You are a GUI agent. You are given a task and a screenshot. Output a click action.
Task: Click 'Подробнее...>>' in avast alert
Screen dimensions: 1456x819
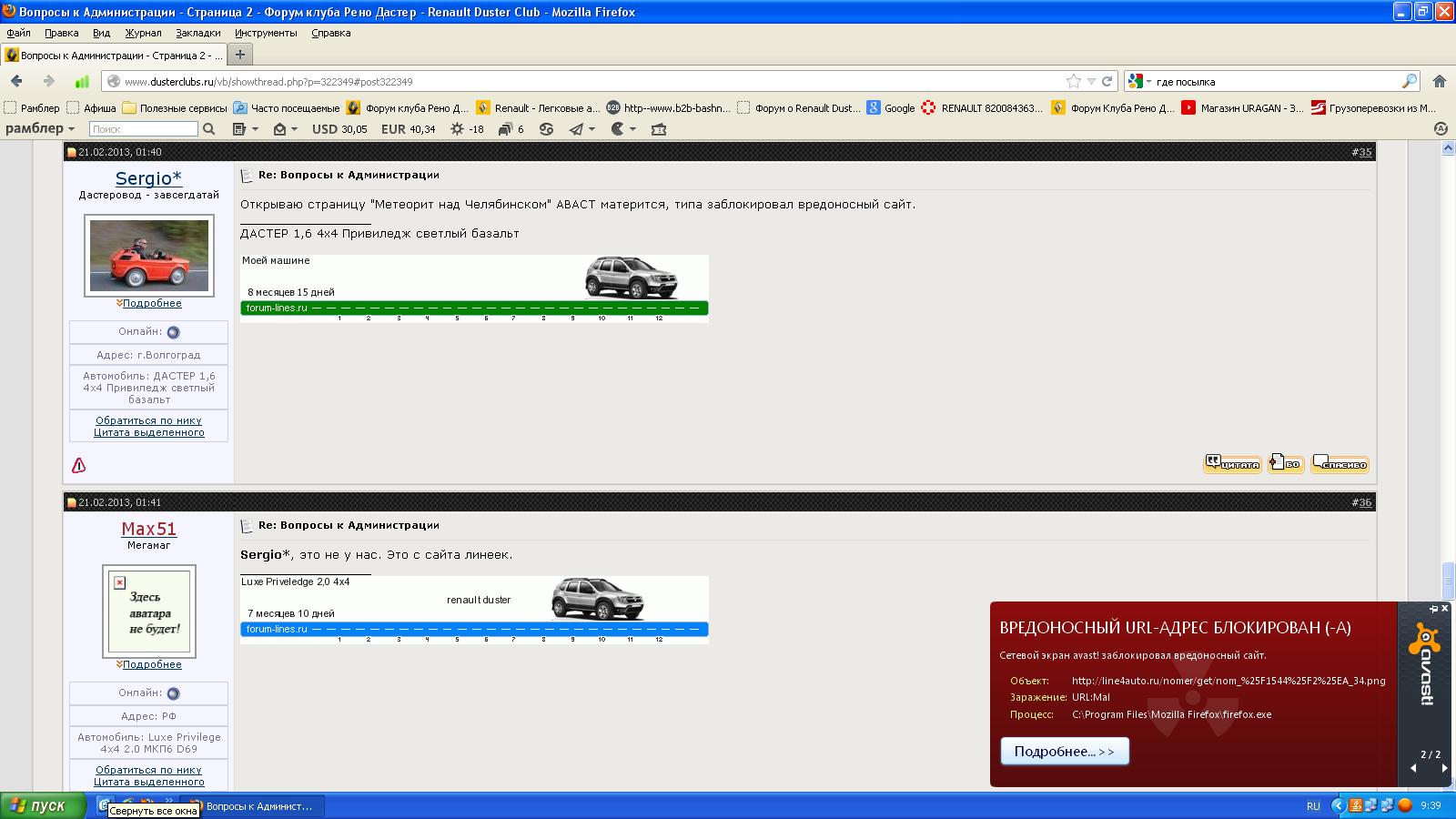[x=1065, y=751]
